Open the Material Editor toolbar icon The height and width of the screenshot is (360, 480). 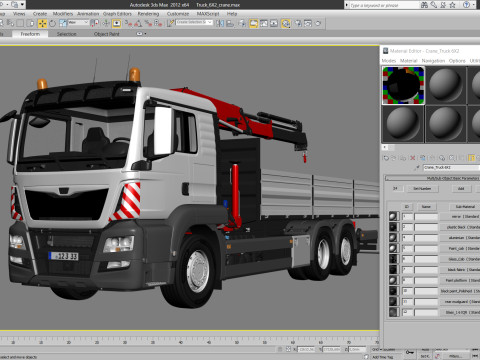tap(286, 23)
